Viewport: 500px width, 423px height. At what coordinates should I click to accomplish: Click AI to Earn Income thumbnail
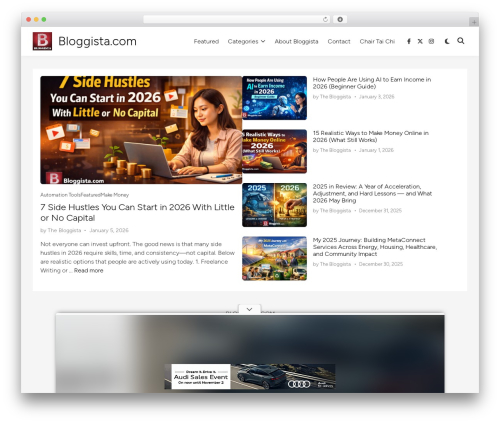tap(274, 98)
